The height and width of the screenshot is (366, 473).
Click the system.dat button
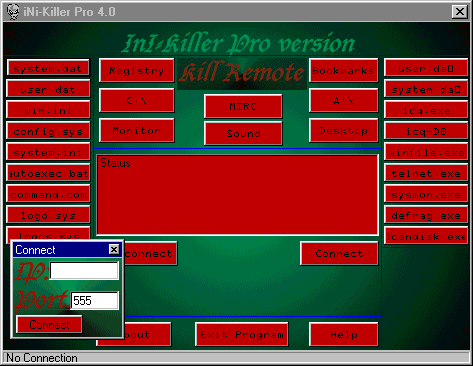(48, 68)
